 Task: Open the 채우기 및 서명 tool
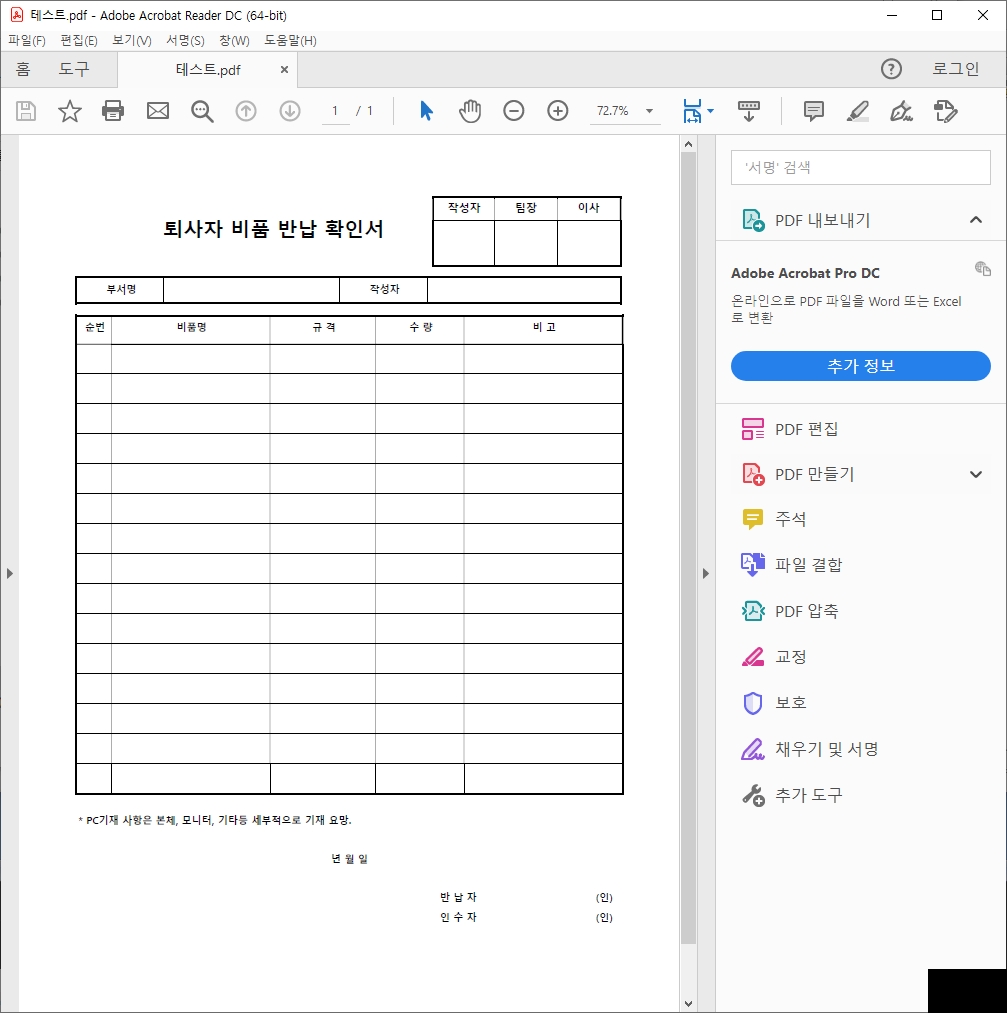[x=809, y=749]
